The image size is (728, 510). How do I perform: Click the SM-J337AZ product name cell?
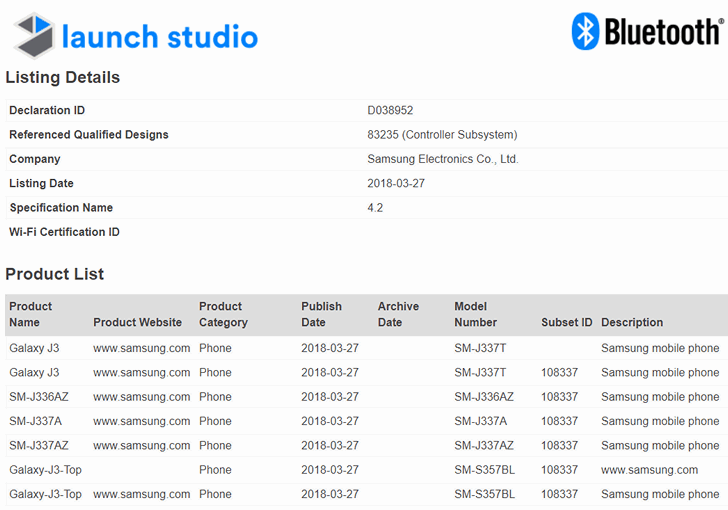39,445
